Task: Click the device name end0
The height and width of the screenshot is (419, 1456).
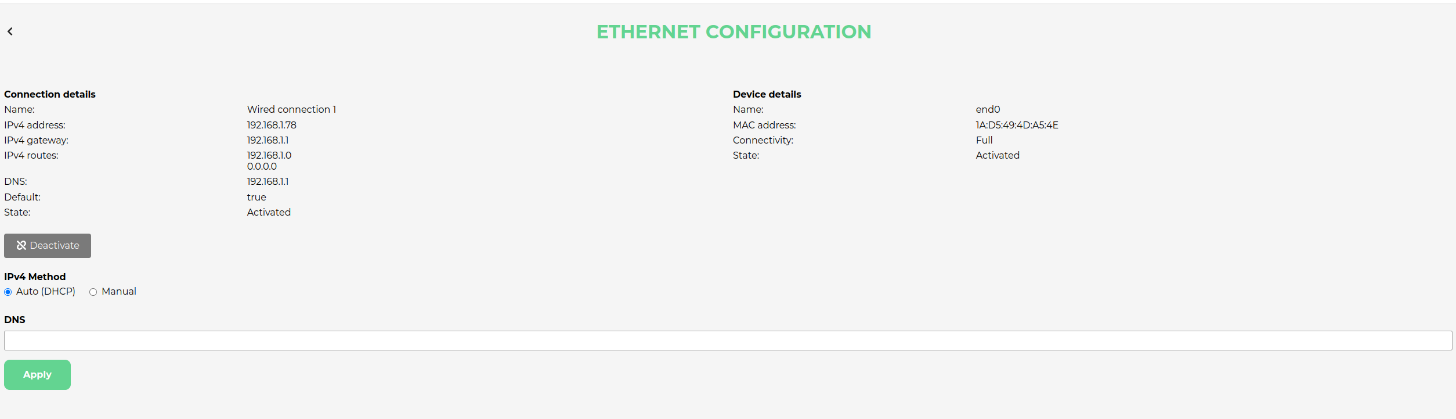Action: (989, 109)
